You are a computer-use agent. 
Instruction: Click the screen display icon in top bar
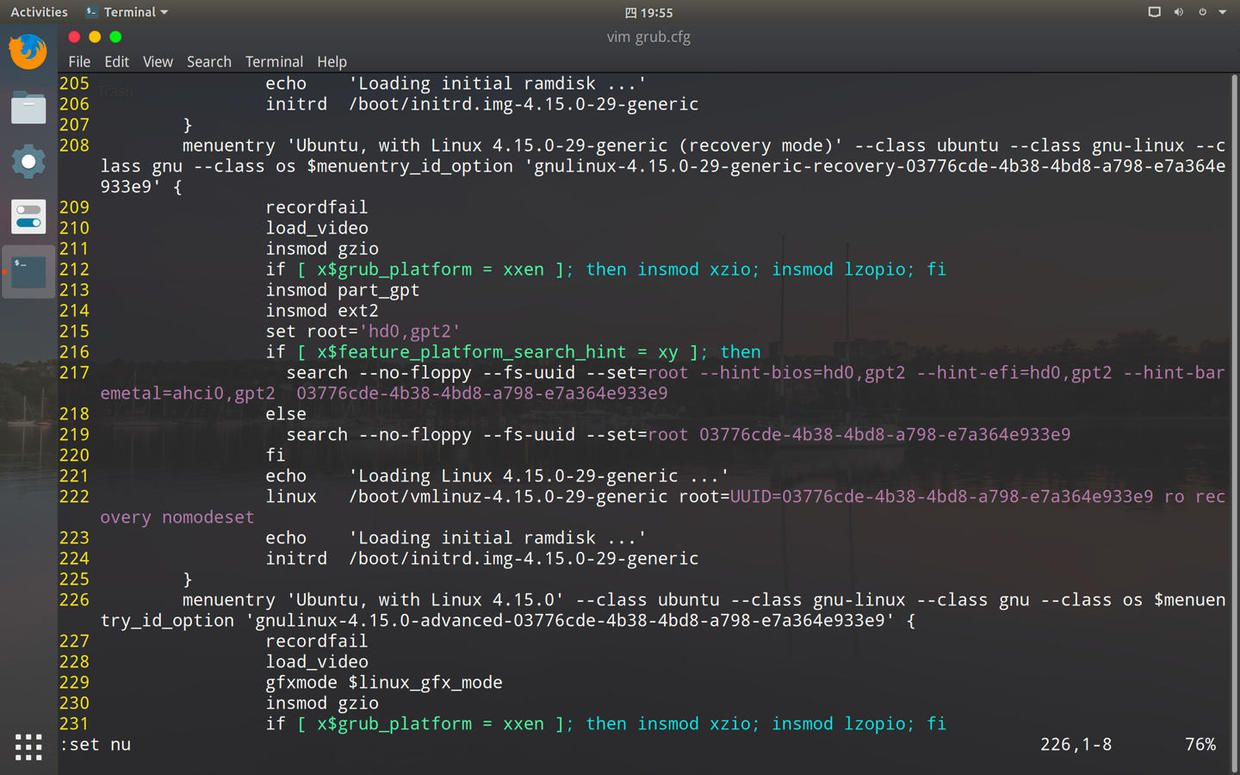1154,12
